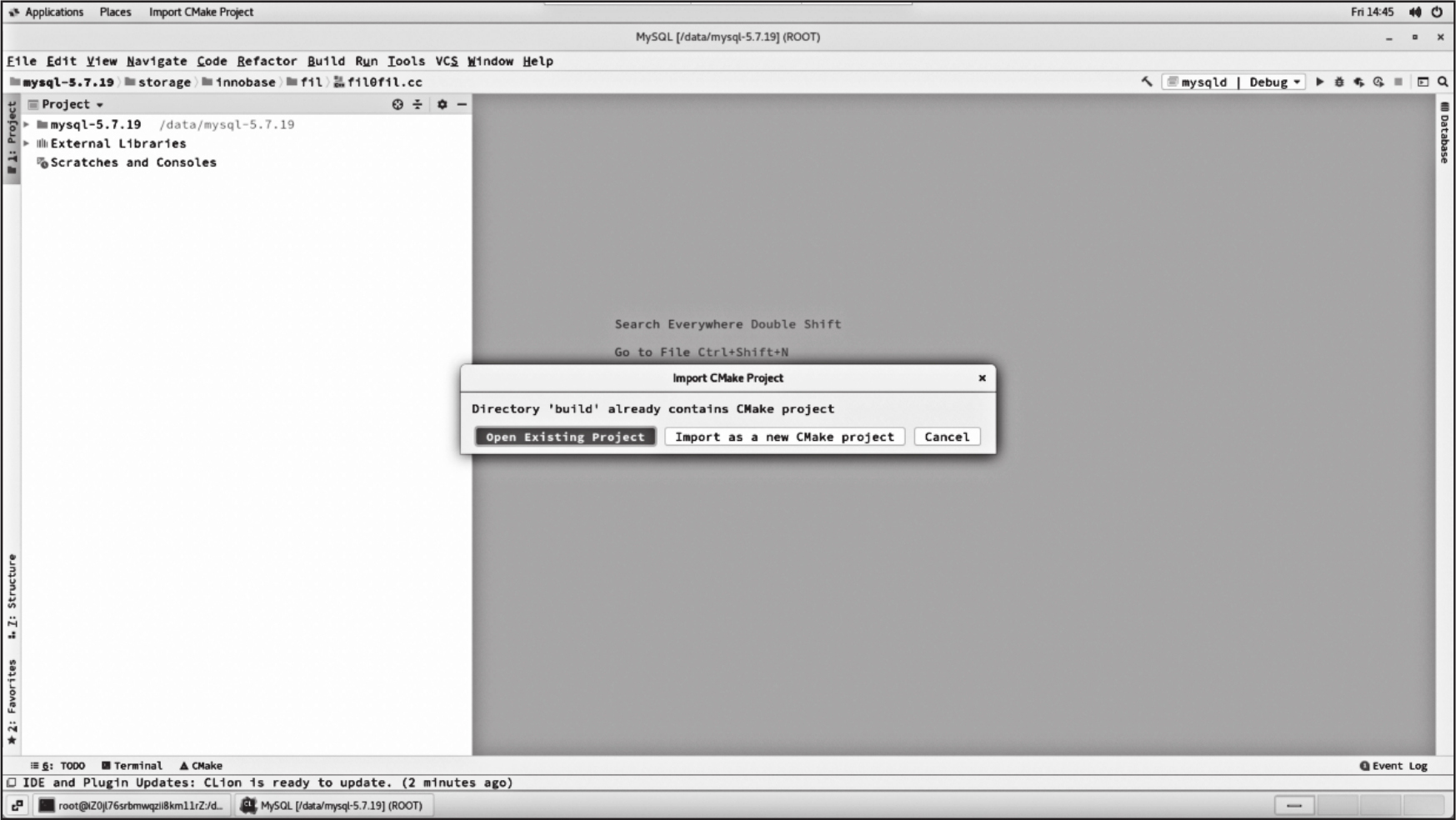This screenshot has width=1456, height=820.
Task: Open the Edit menu
Action: (x=62, y=61)
